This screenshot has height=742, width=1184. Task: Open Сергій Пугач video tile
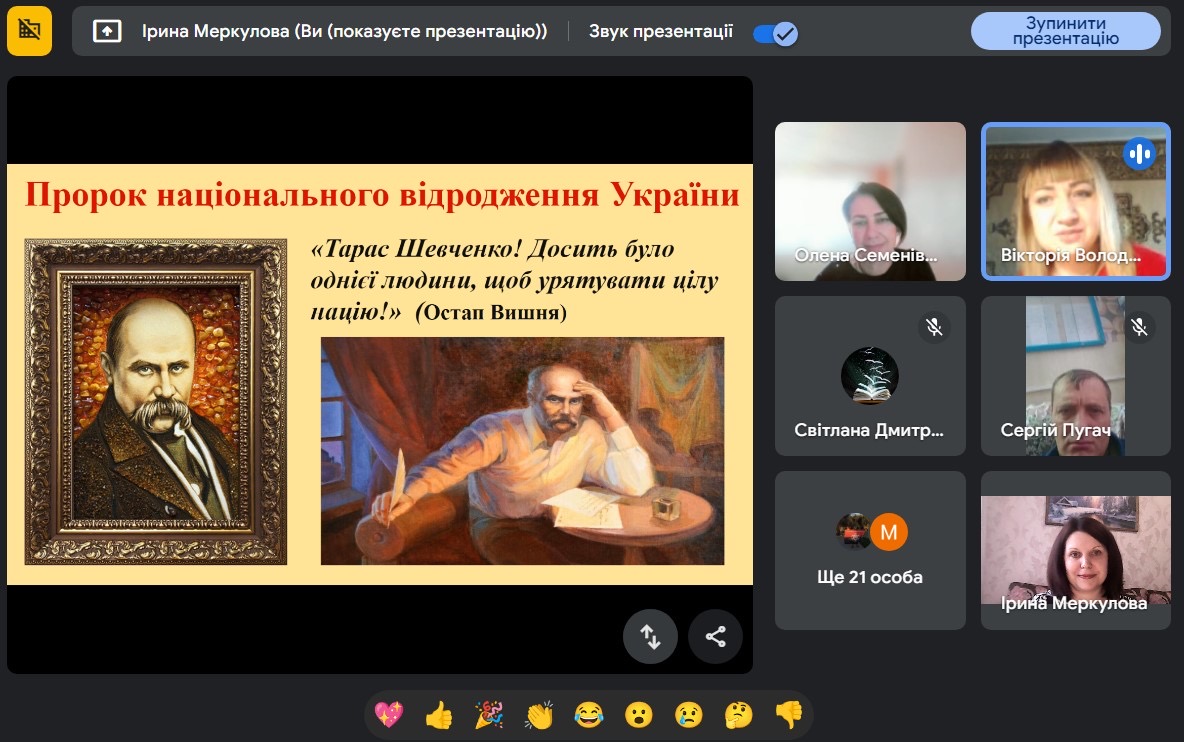(x=1075, y=376)
